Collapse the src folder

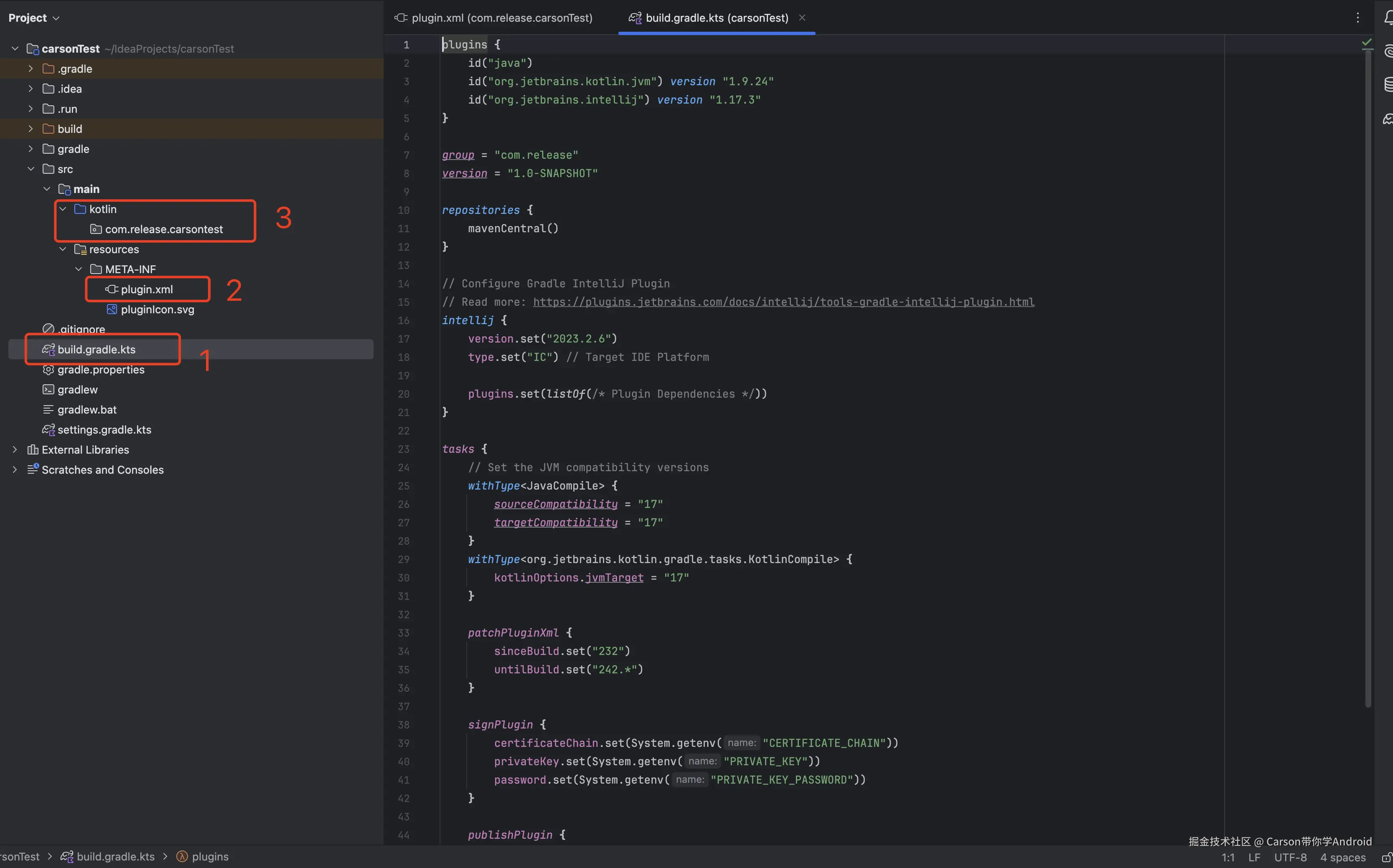click(x=31, y=169)
